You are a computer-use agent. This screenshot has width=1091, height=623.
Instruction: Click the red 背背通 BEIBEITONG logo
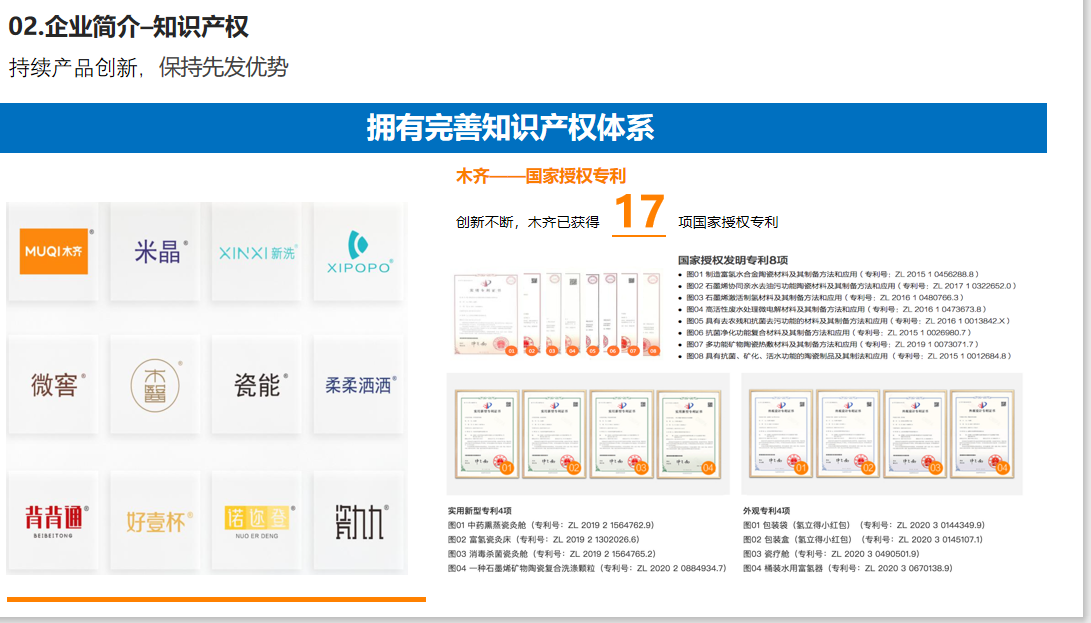(x=57, y=520)
